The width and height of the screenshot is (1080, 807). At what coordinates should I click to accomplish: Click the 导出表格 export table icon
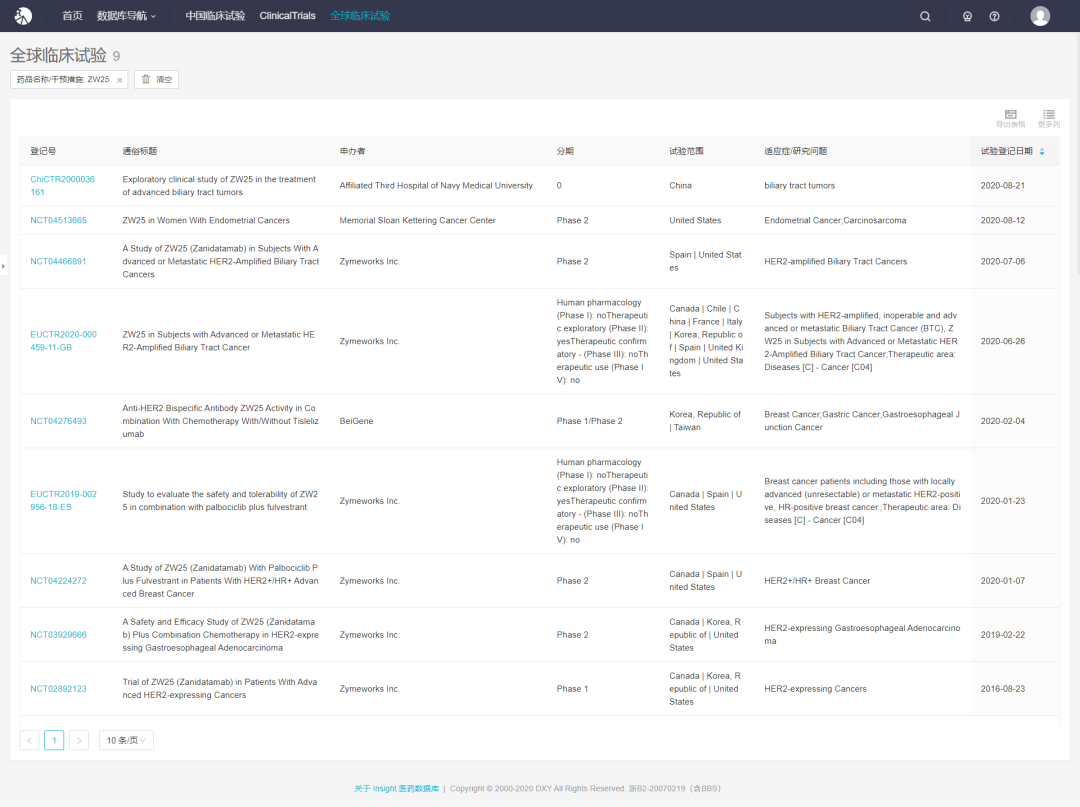point(1010,118)
